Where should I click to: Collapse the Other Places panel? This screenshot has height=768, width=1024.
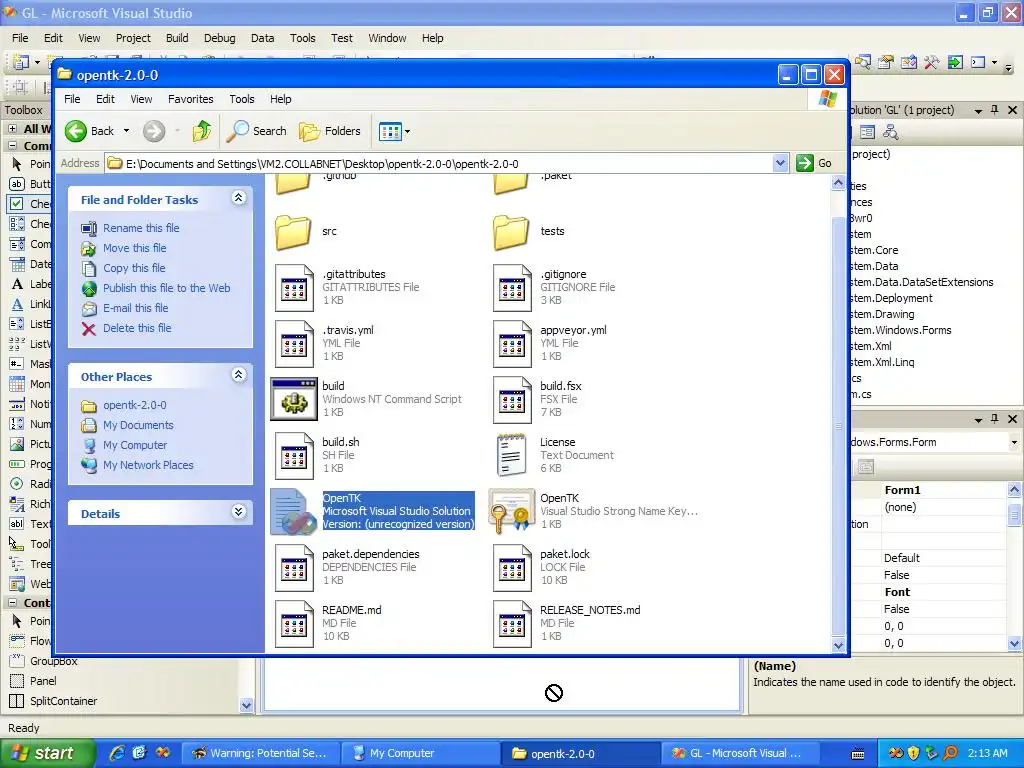pos(238,375)
